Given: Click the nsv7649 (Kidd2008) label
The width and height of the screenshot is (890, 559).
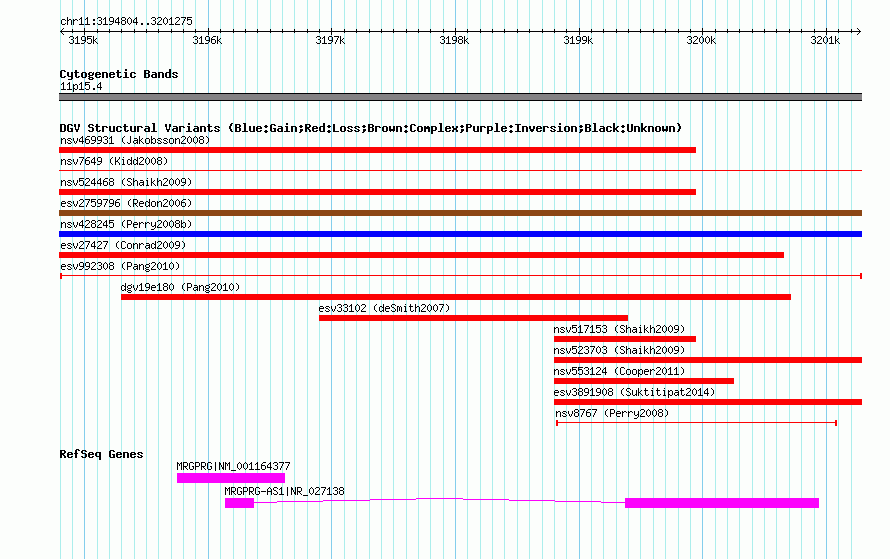Looking at the screenshot, I should pos(114,161).
